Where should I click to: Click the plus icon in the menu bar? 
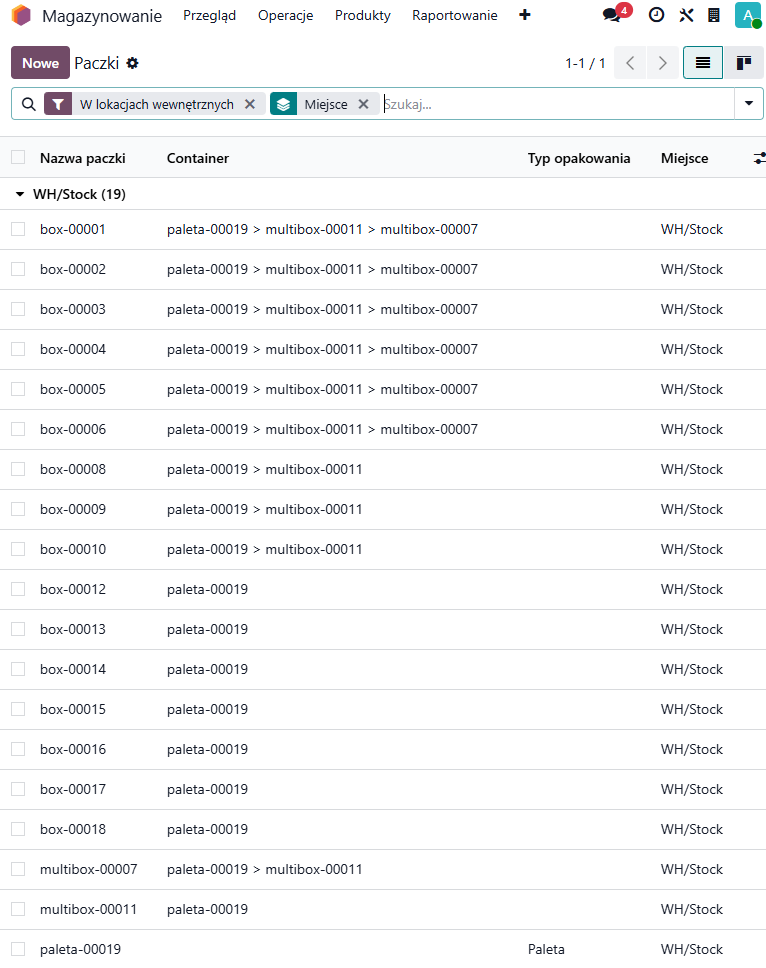point(525,15)
